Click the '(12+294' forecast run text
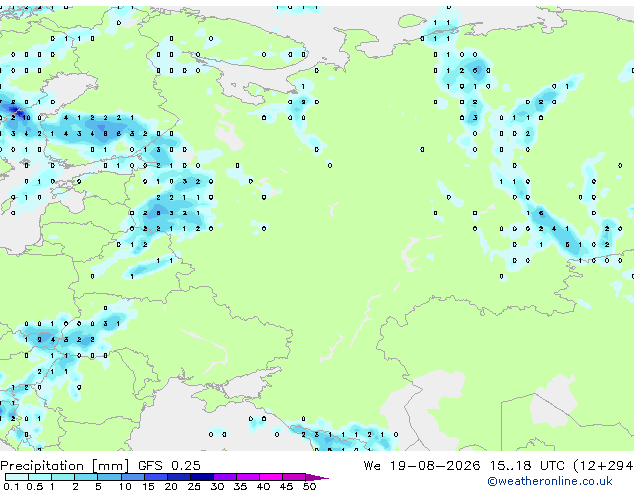The width and height of the screenshot is (634, 490). pos(603,466)
